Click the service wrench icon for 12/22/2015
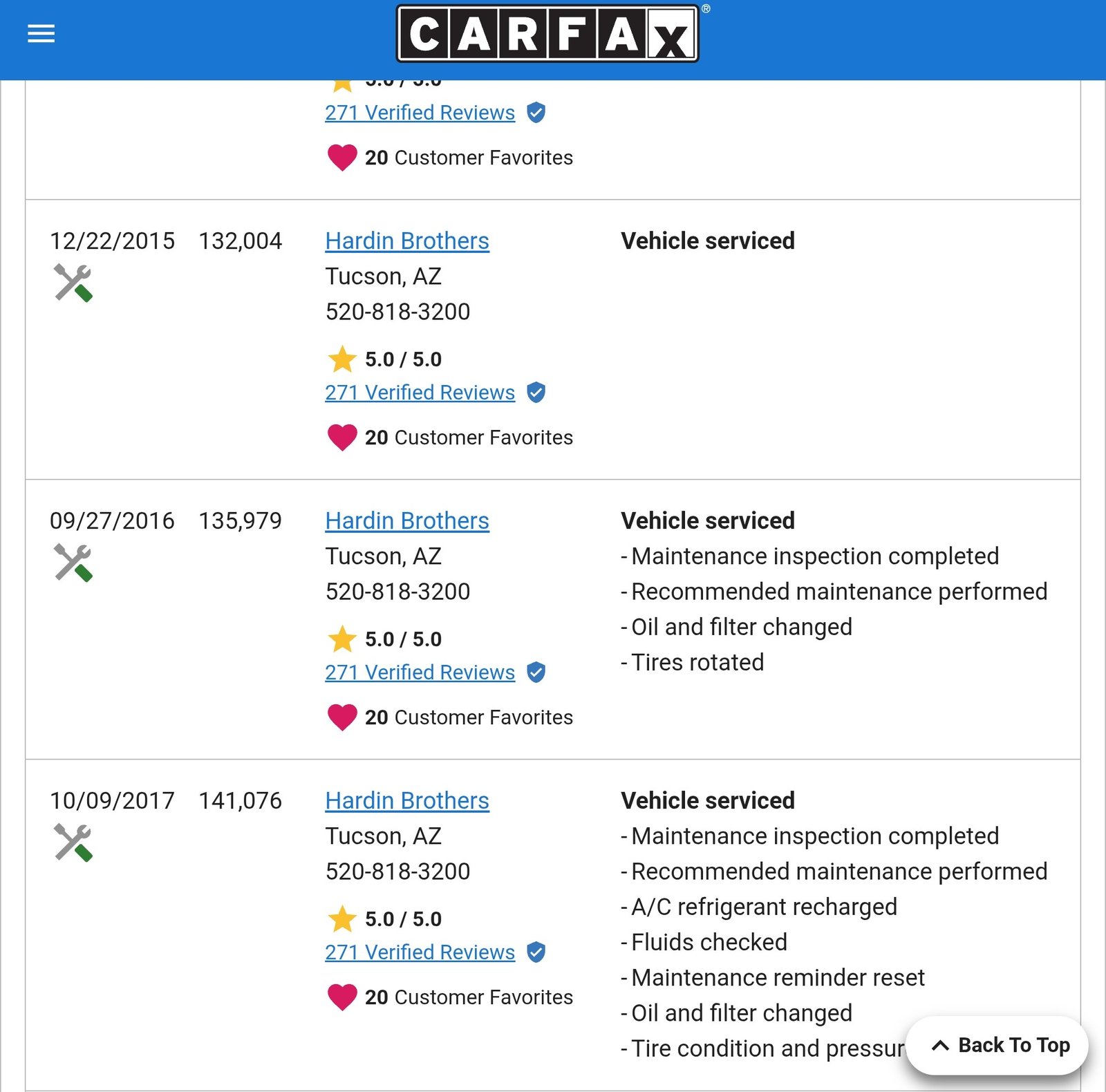Screen dimensions: 1106x1092 coord(73,283)
